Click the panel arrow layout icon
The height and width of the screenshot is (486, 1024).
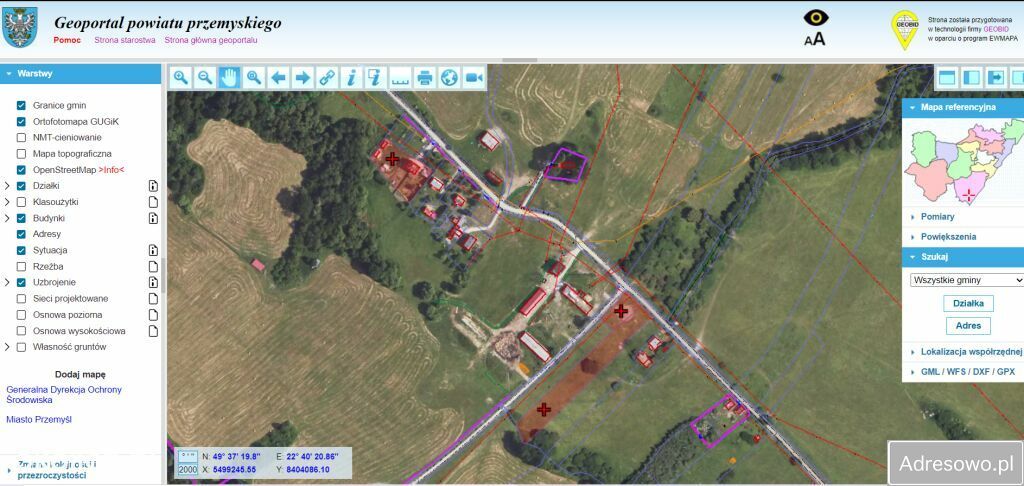[x=996, y=78]
